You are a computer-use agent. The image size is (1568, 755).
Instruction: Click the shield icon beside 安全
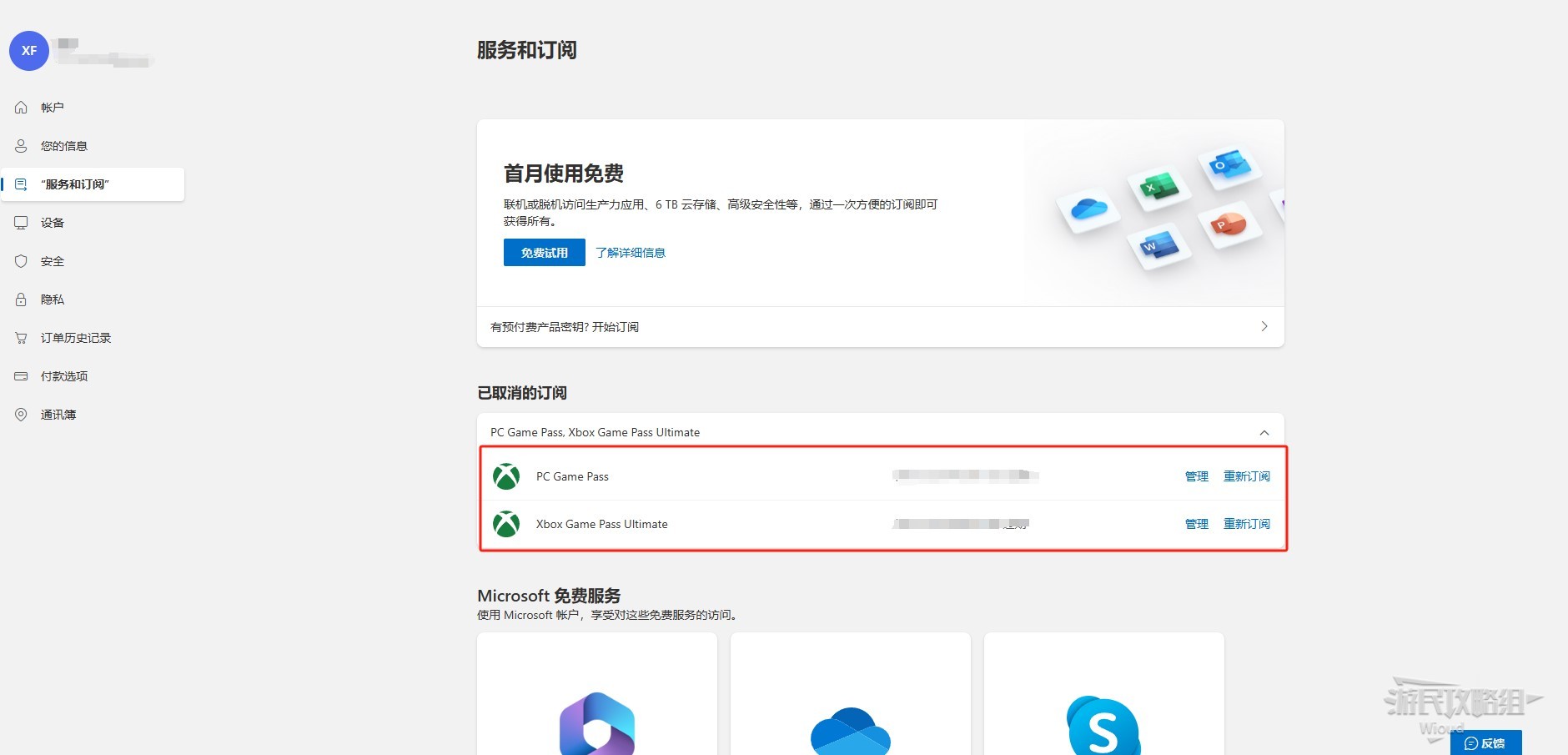pyautogui.click(x=21, y=261)
